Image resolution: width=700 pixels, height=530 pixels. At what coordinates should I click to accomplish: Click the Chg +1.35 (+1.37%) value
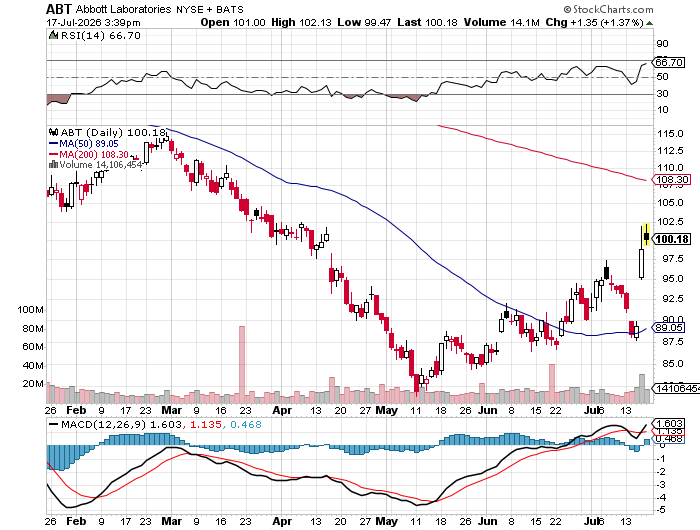[x=595, y=22]
